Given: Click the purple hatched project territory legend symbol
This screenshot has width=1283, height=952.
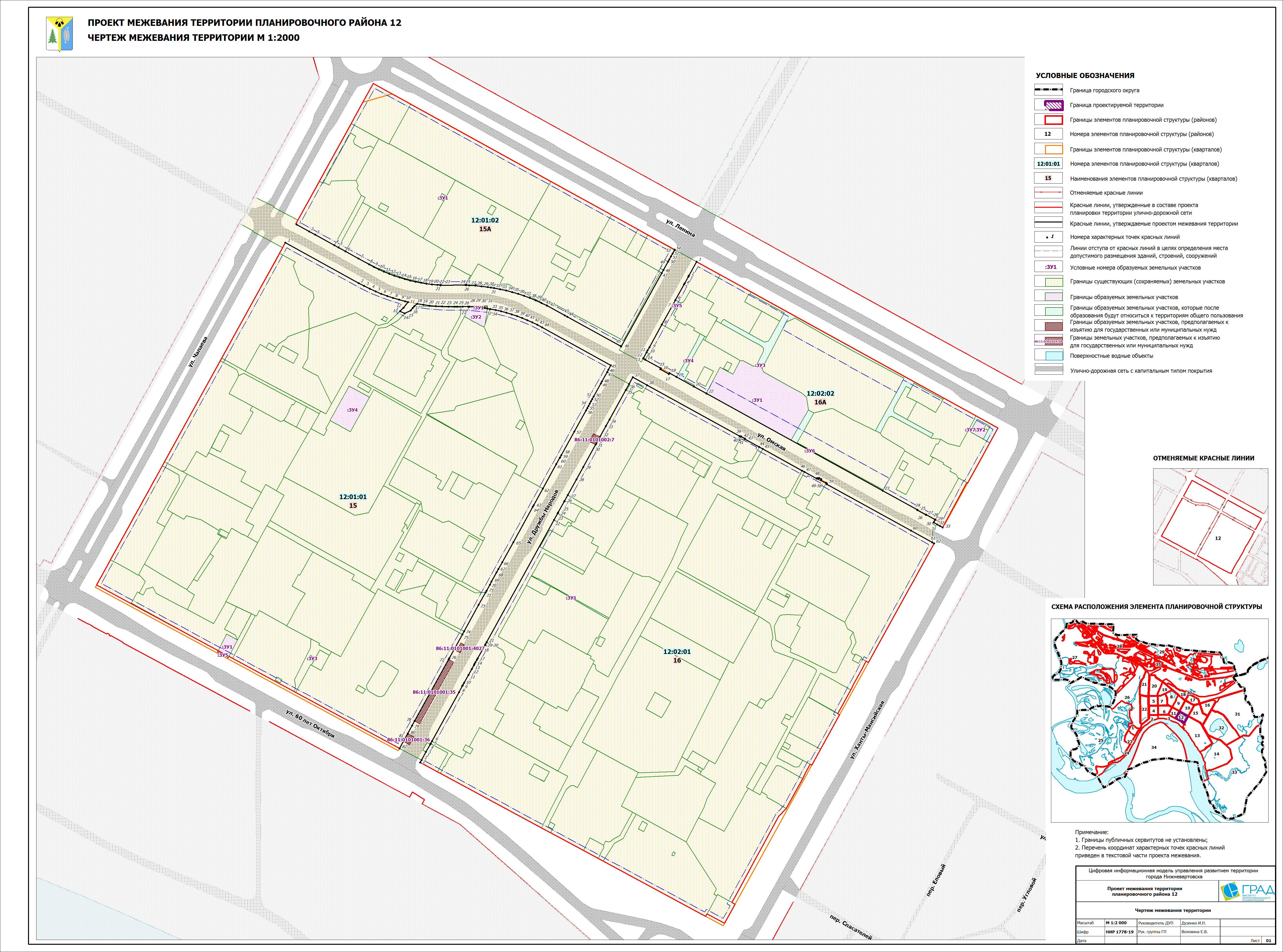Looking at the screenshot, I should pos(1054,106).
